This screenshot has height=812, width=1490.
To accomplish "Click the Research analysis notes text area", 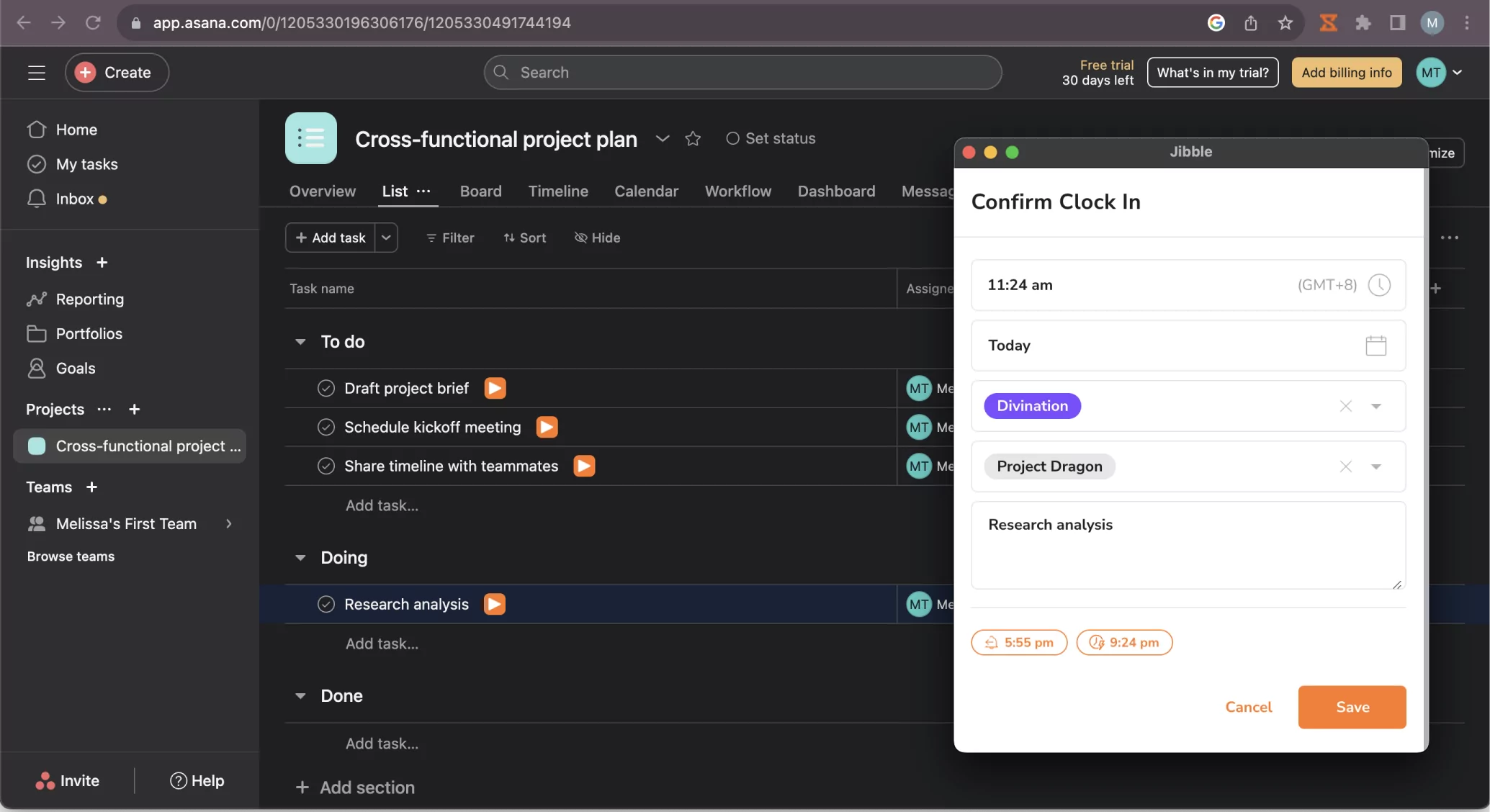I will (x=1188, y=545).
